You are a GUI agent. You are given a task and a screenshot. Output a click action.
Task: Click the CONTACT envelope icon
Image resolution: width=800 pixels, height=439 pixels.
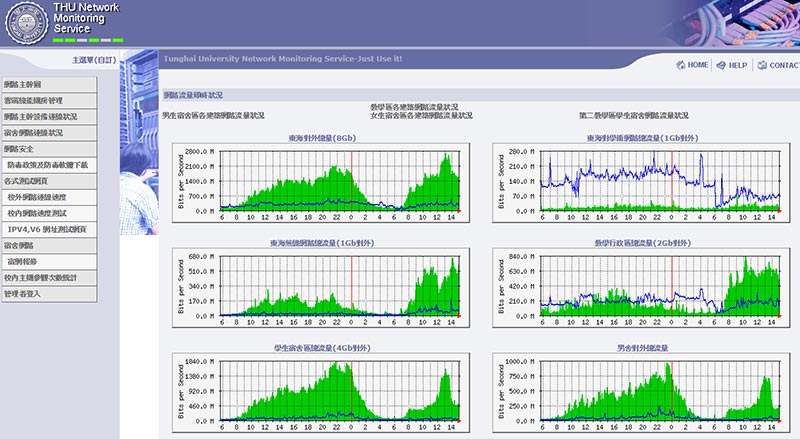762,65
